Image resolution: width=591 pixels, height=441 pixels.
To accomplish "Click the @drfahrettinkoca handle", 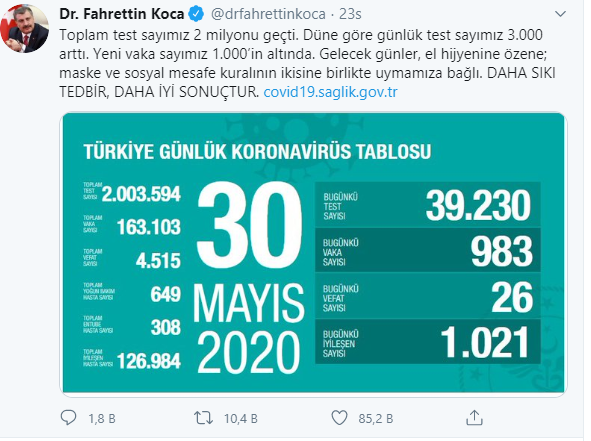I will (x=268, y=14).
